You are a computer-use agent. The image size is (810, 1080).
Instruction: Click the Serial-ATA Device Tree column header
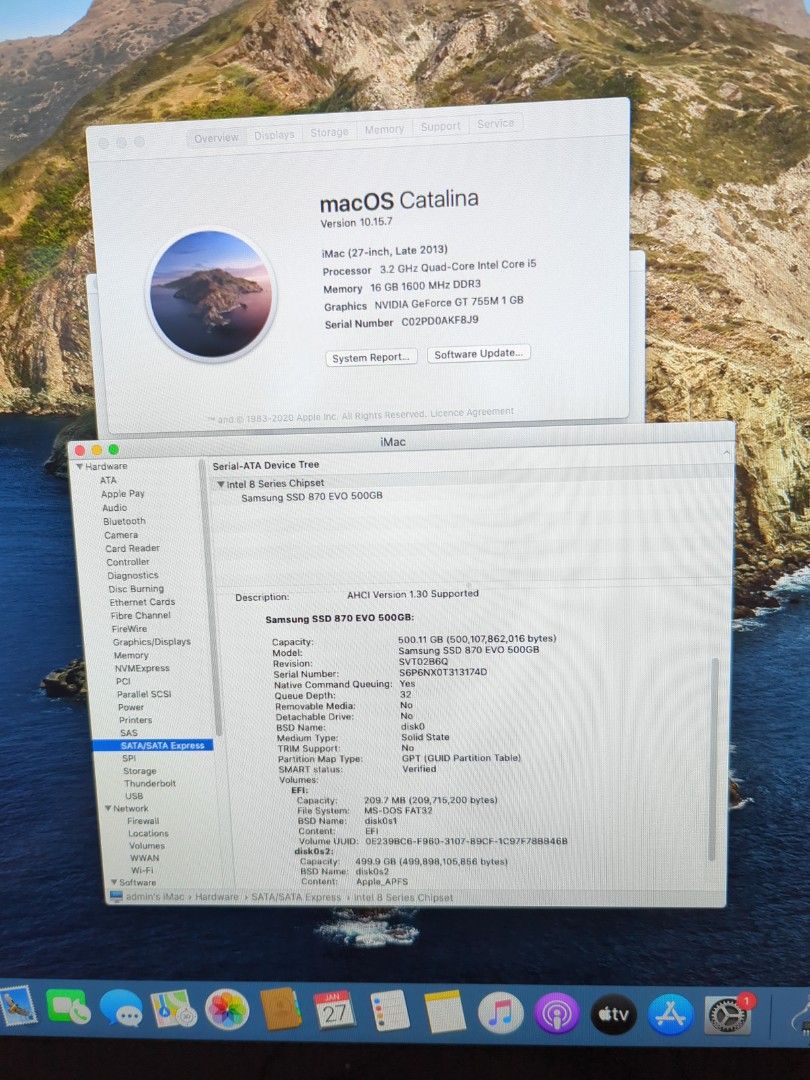point(266,466)
